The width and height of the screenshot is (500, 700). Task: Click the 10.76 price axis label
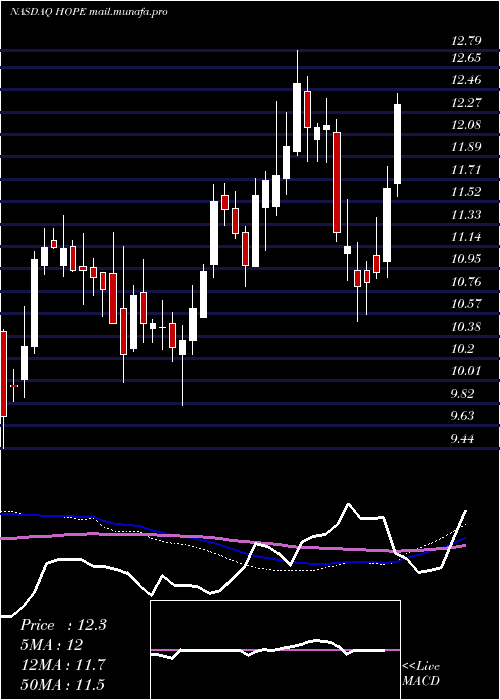click(x=466, y=282)
